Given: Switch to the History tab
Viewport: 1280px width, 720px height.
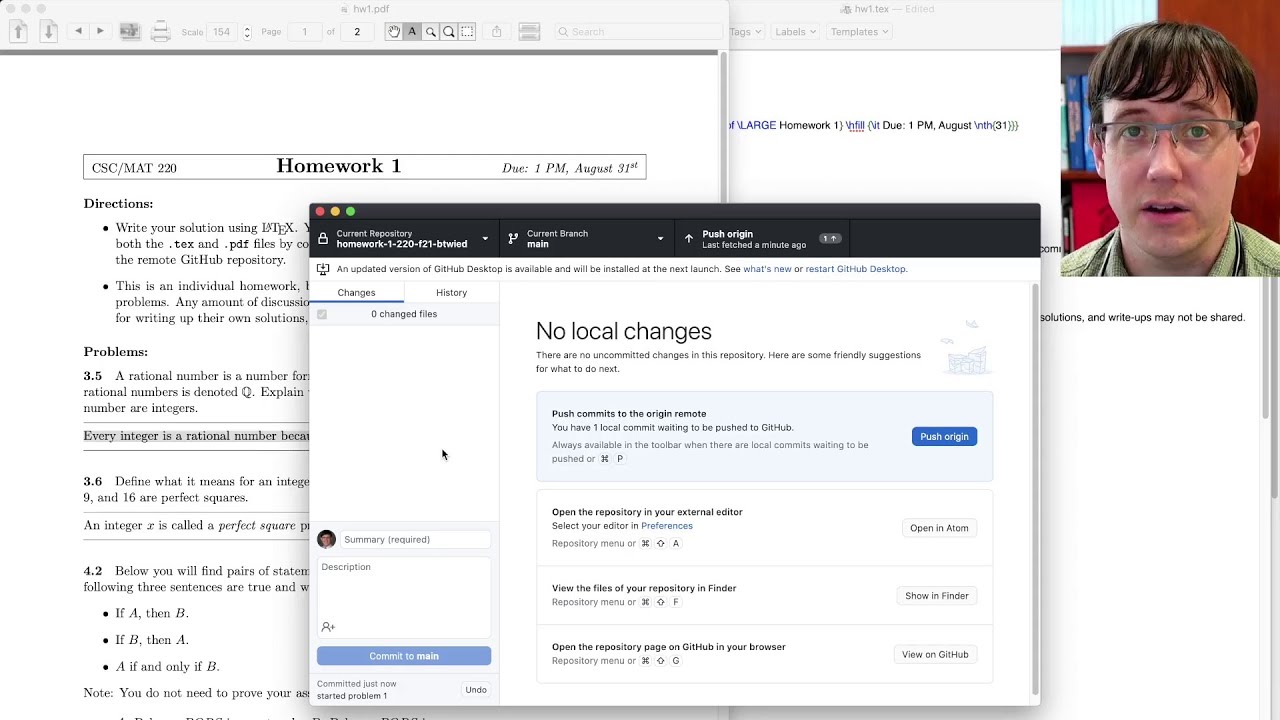Looking at the screenshot, I should click(x=451, y=293).
